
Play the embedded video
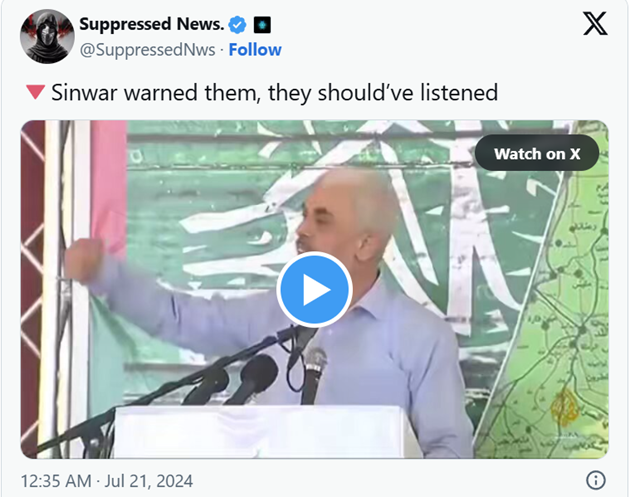point(314,290)
